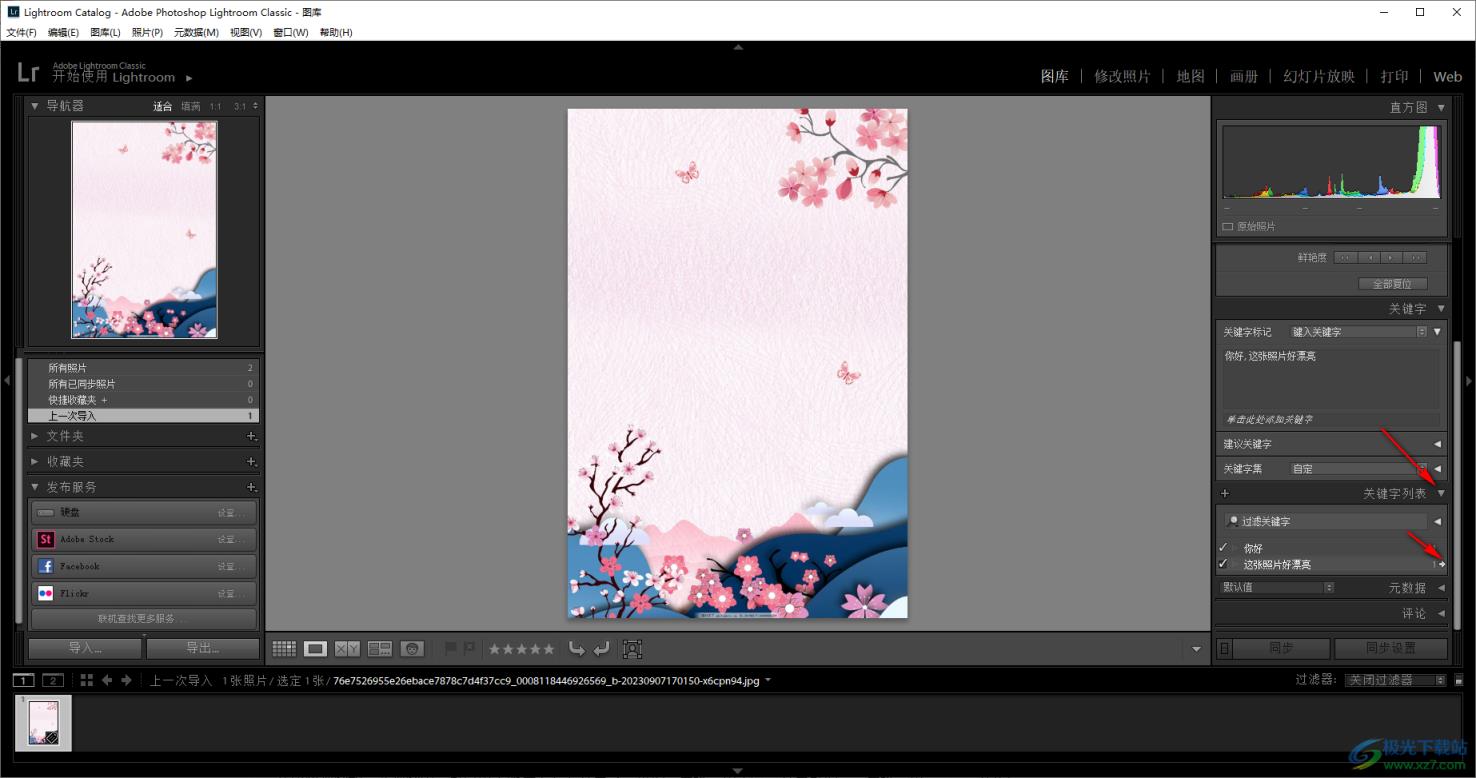The image size is (1476, 778).
Task: Toggle auto sync switch beside 同步
Action: 1224,648
